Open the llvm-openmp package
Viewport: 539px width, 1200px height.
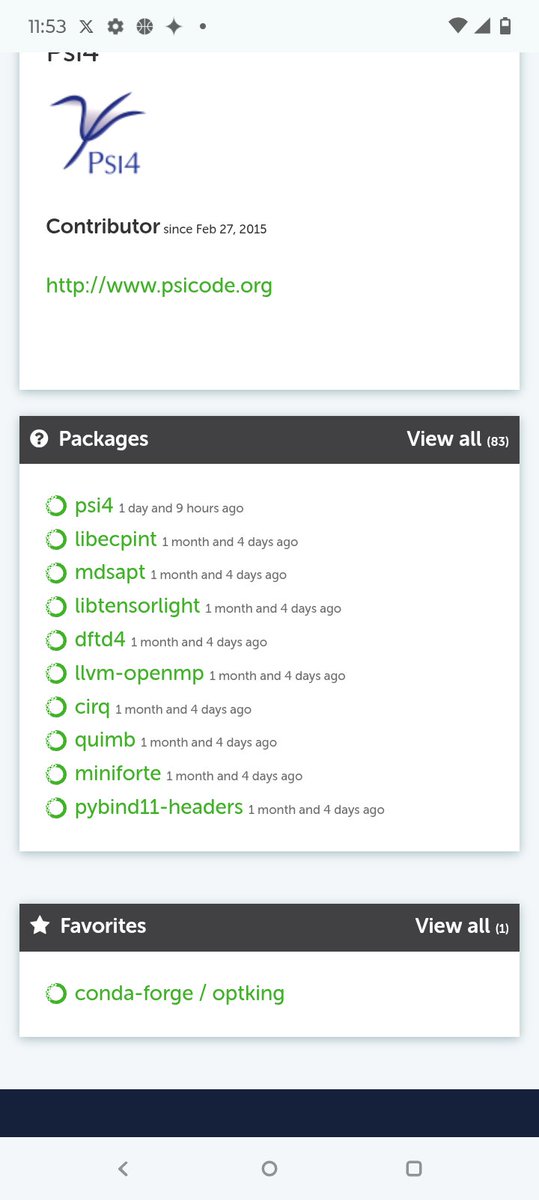[x=140, y=675]
